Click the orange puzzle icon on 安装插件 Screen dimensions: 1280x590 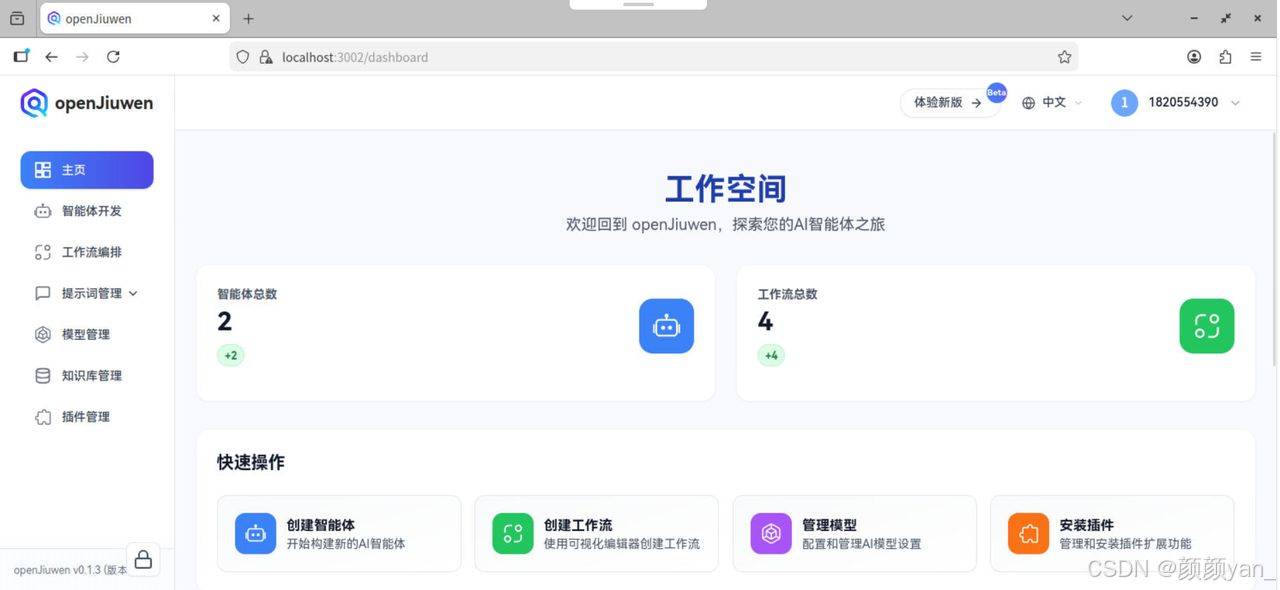tap(1028, 533)
